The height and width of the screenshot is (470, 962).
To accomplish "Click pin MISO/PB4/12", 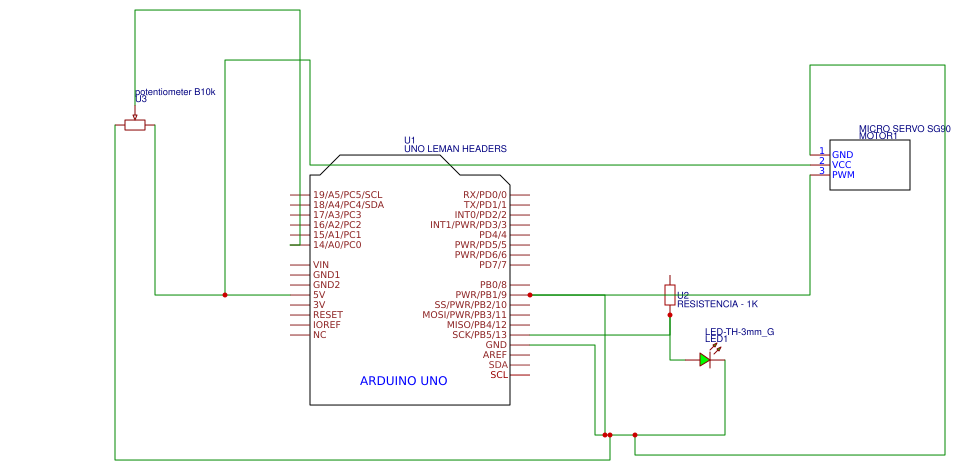I will [x=477, y=325].
